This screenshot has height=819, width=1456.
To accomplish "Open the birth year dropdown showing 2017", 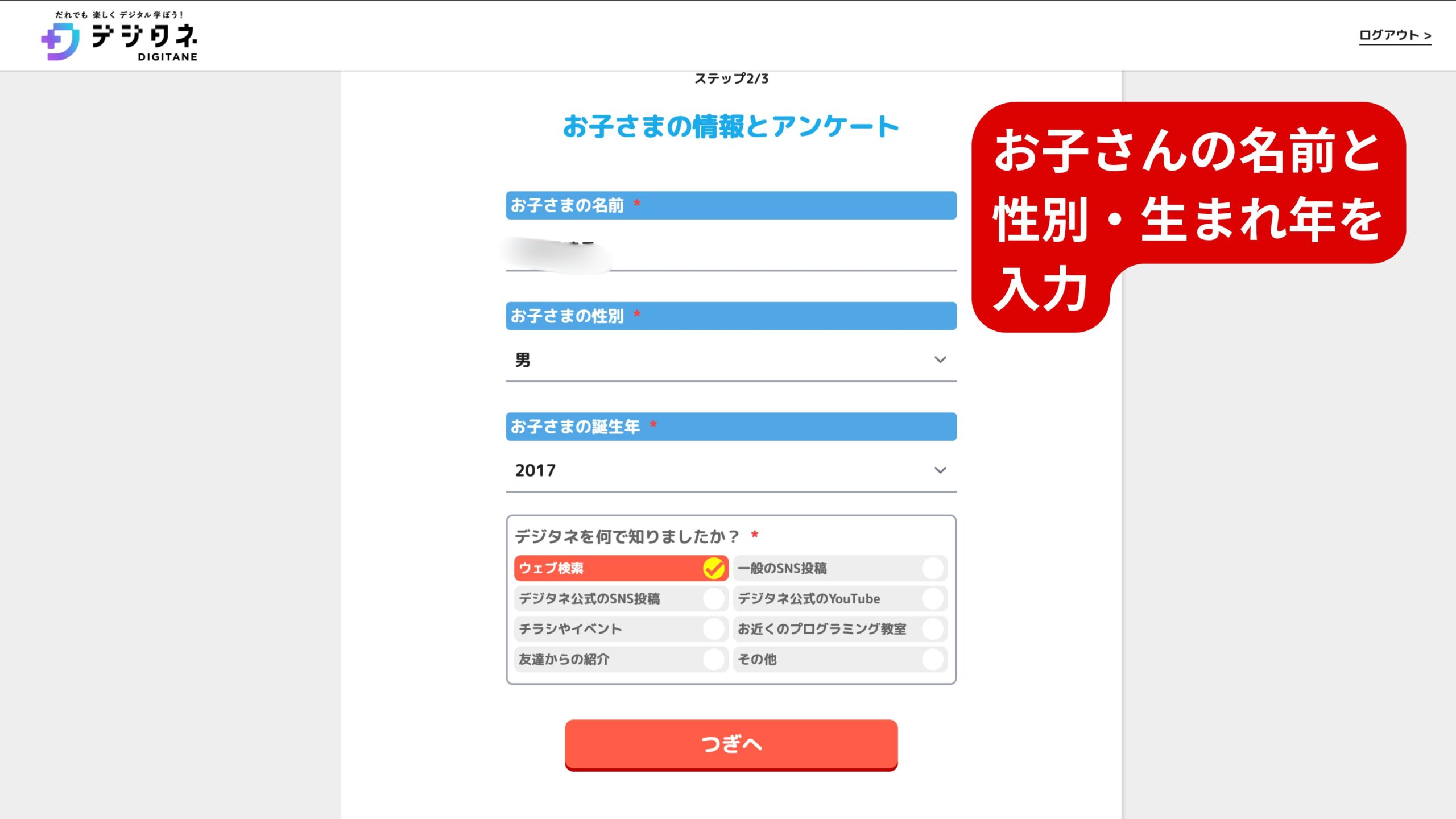I will pos(731,470).
